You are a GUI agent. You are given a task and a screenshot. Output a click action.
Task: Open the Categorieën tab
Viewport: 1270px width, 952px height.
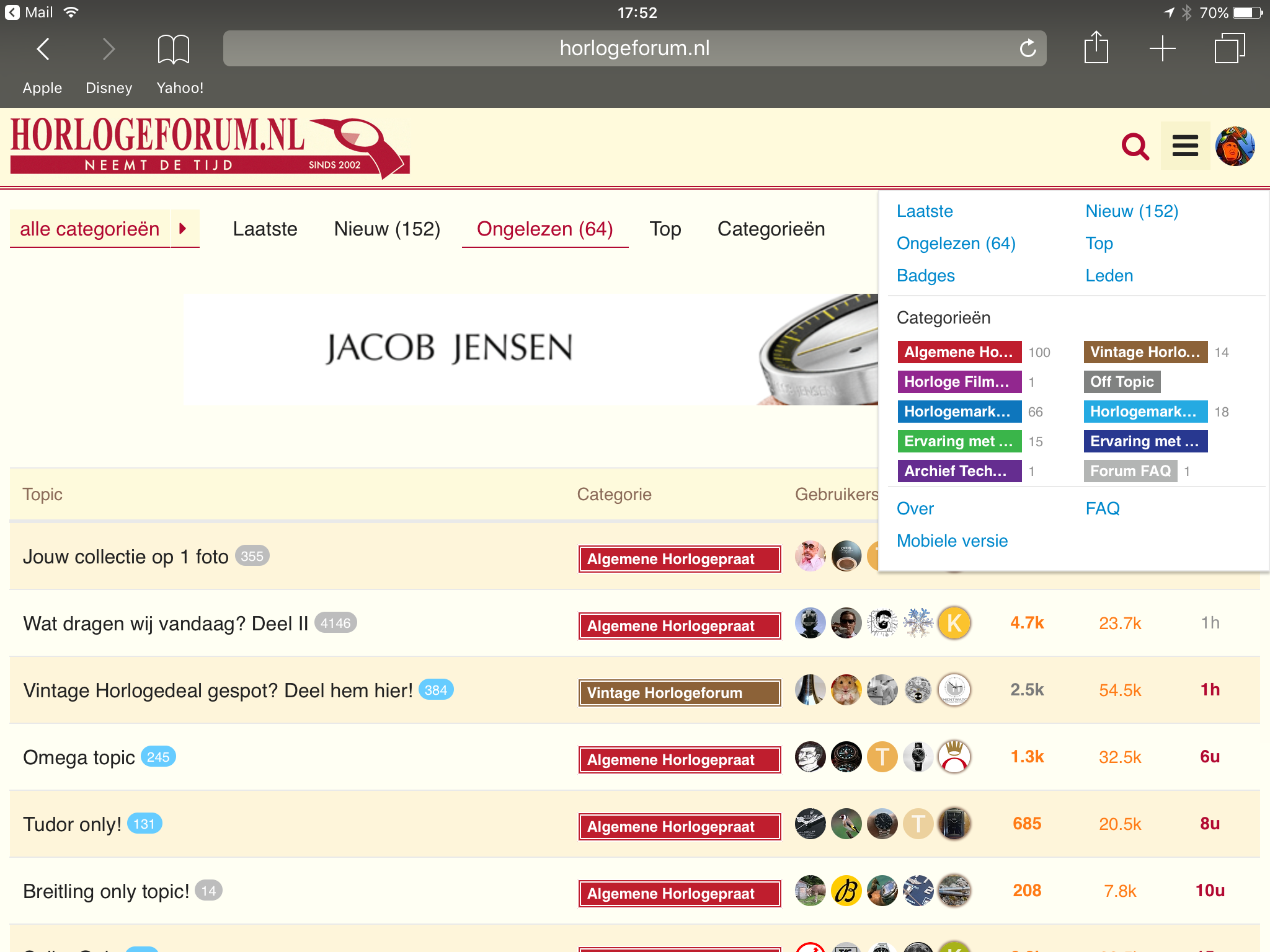(x=771, y=229)
